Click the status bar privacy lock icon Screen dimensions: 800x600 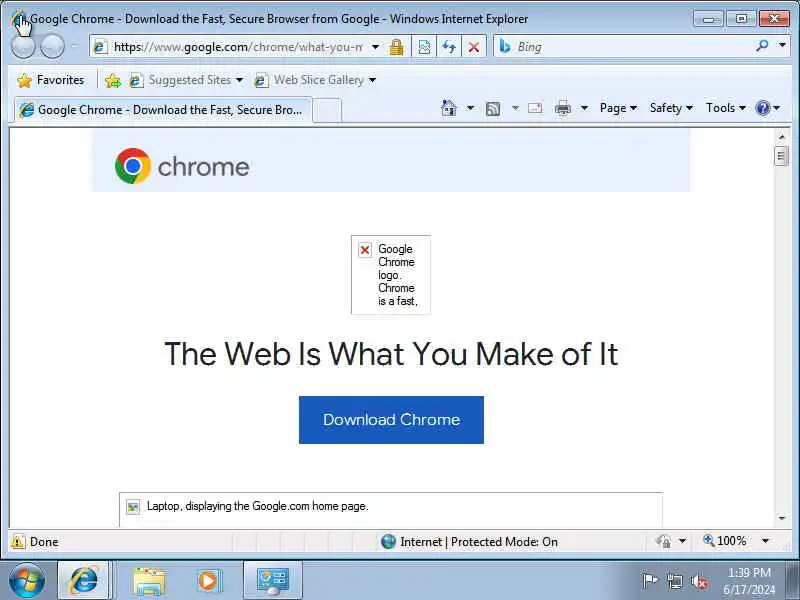coord(663,541)
